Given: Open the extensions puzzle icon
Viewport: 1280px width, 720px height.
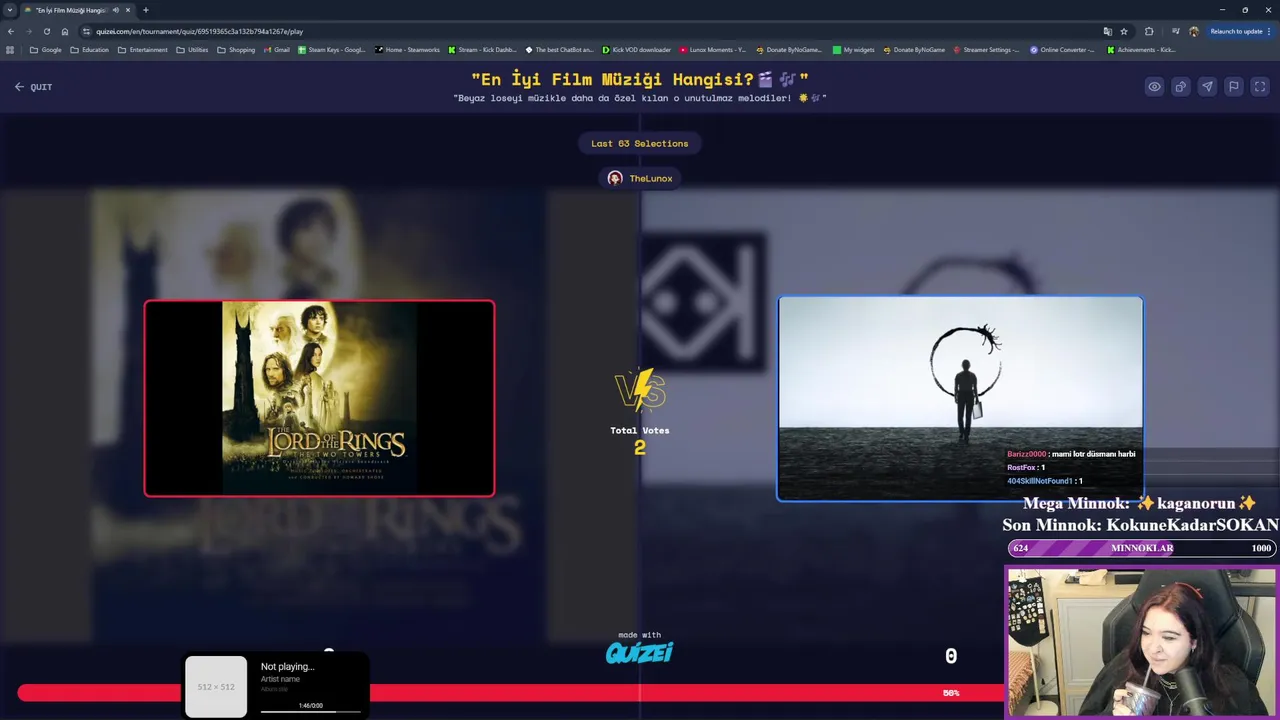Looking at the screenshot, I should tap(1149, 31).
